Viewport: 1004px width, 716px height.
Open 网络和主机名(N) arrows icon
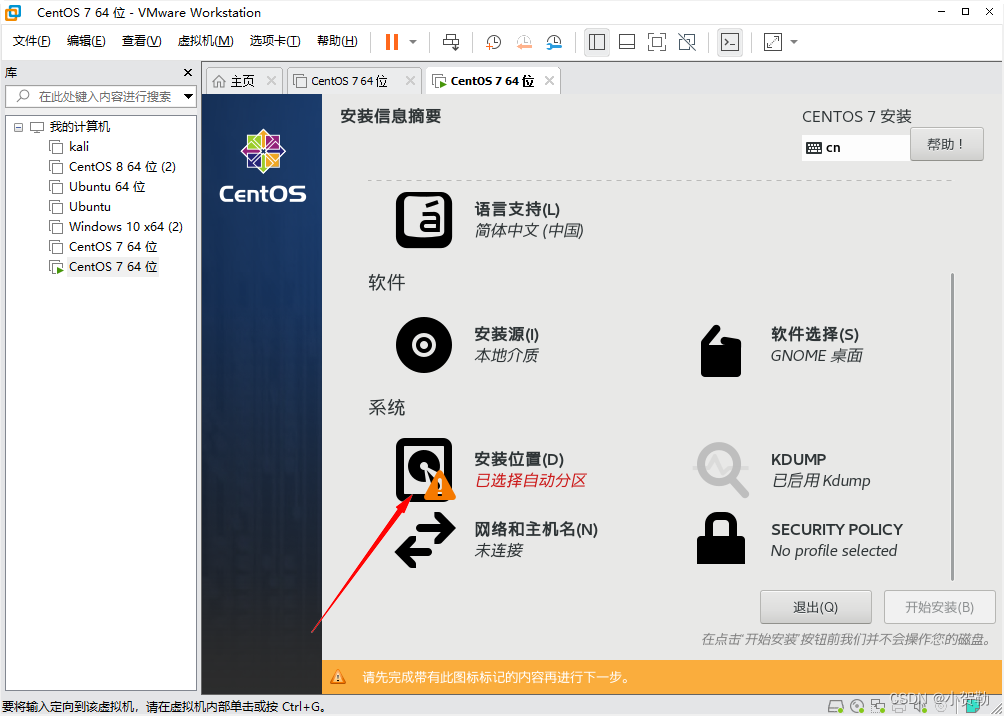(x=424, y=540)
